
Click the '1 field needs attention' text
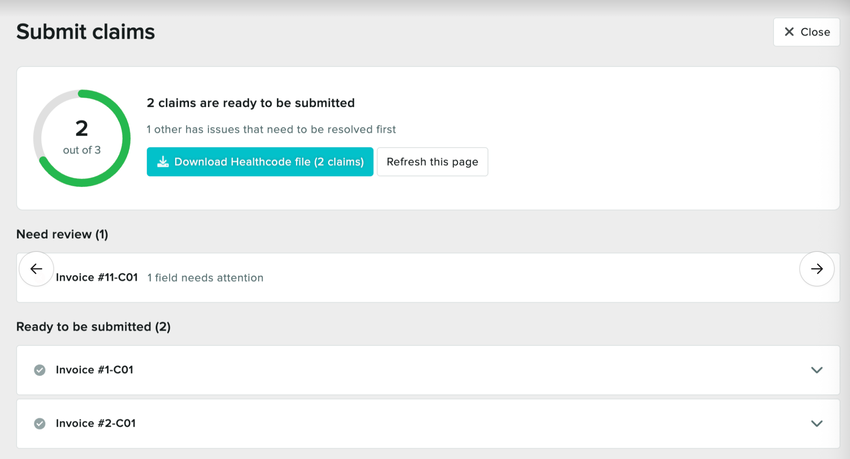[205, 278]
